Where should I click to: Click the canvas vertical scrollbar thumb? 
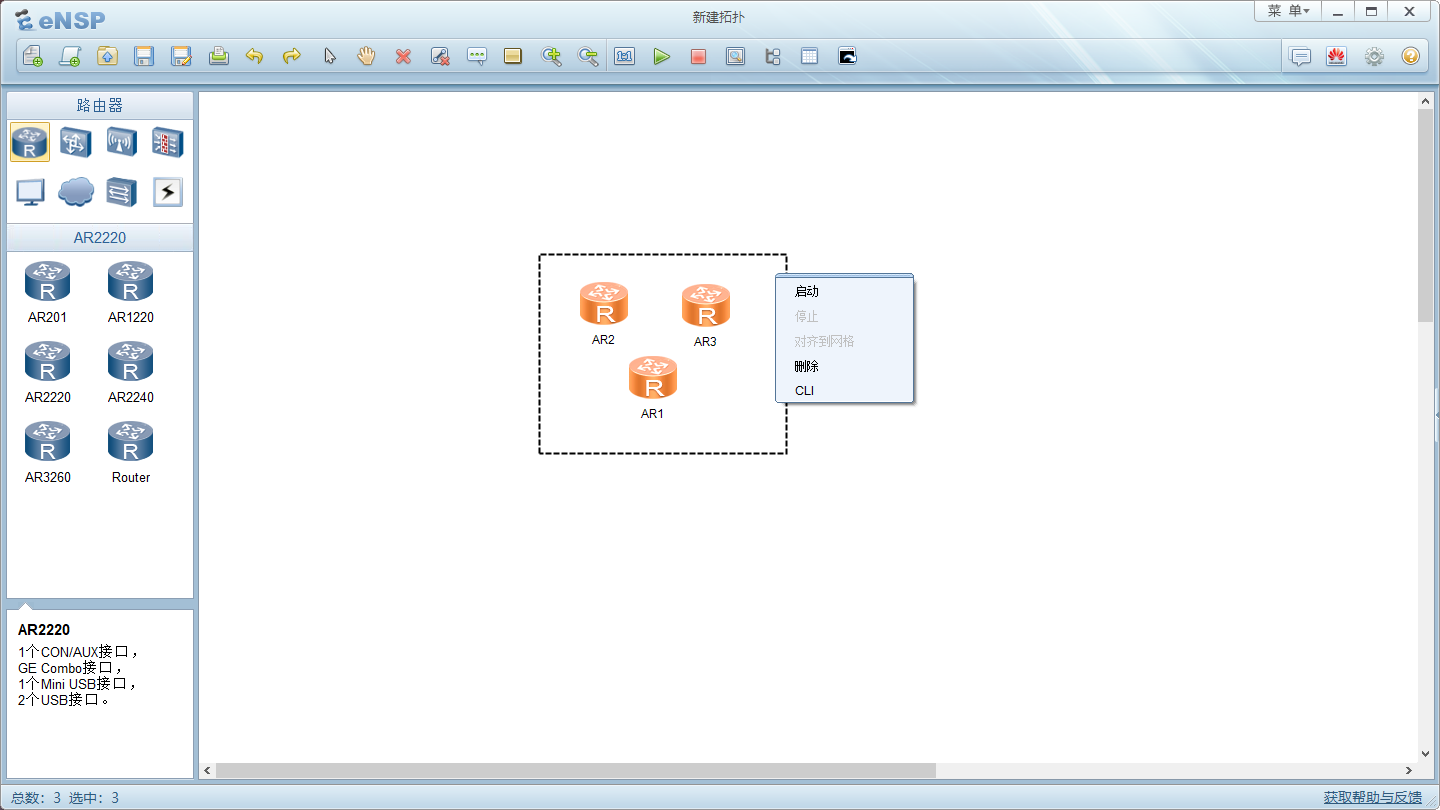(1426, 215)
